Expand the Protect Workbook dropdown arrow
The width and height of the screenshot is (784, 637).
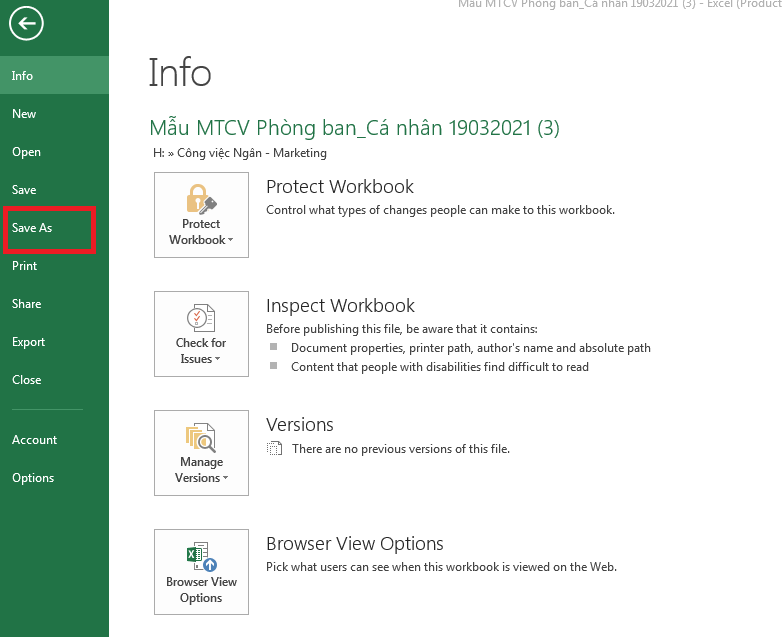[230, 240]
